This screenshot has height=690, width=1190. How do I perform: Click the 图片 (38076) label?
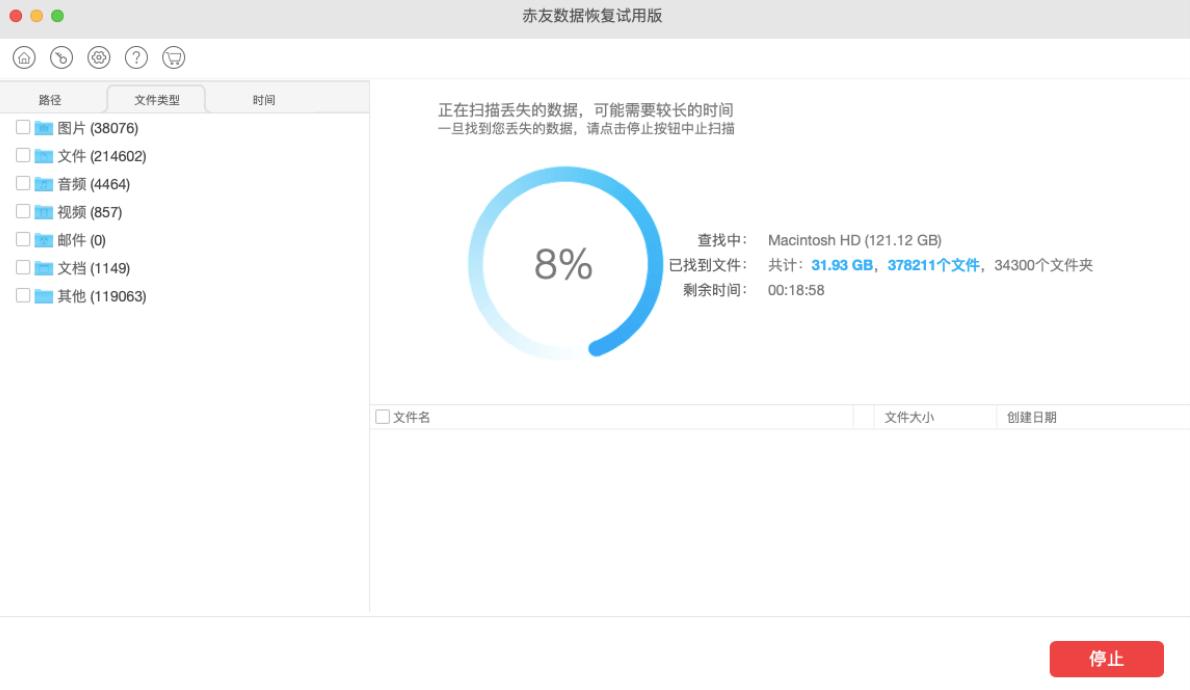(98, 128)
